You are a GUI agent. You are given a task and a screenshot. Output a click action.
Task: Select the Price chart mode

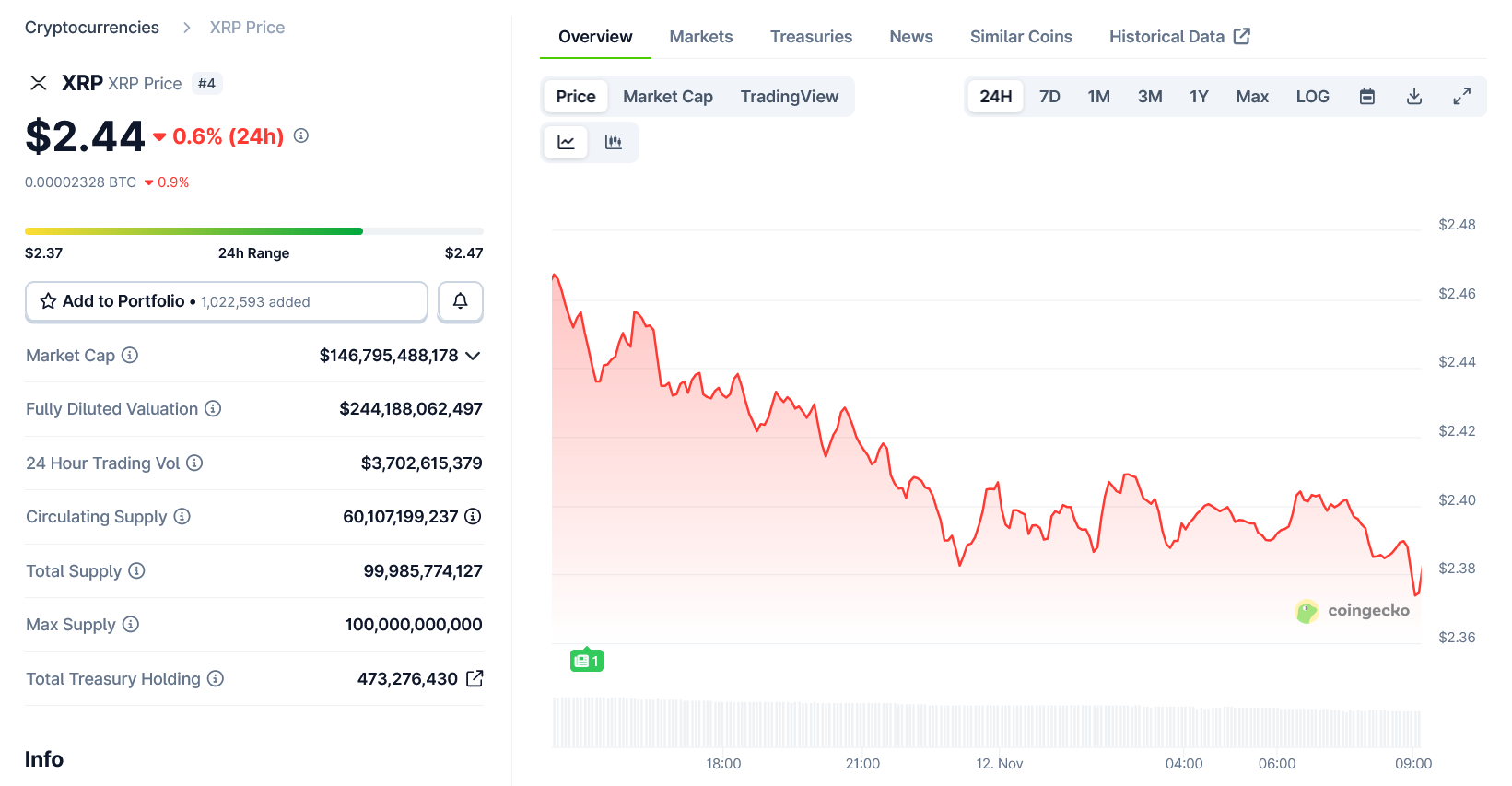(576, 96)
